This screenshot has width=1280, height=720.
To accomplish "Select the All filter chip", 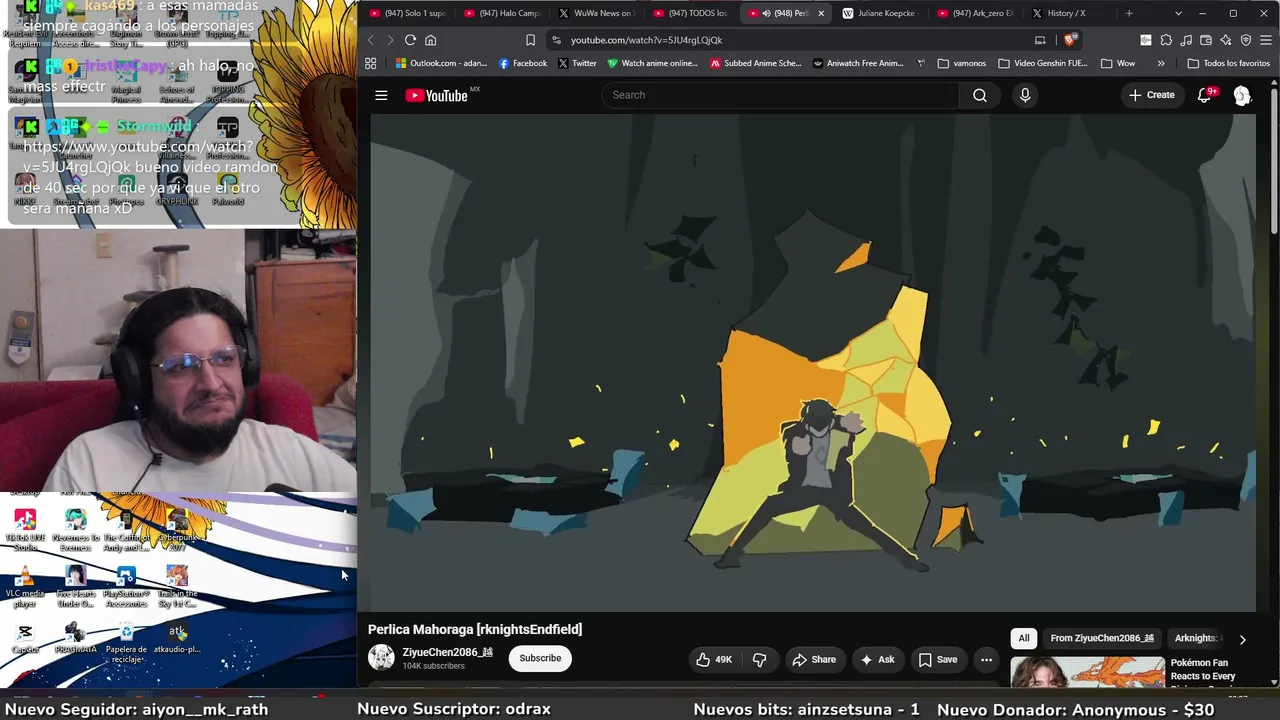I will [1024, 638].
